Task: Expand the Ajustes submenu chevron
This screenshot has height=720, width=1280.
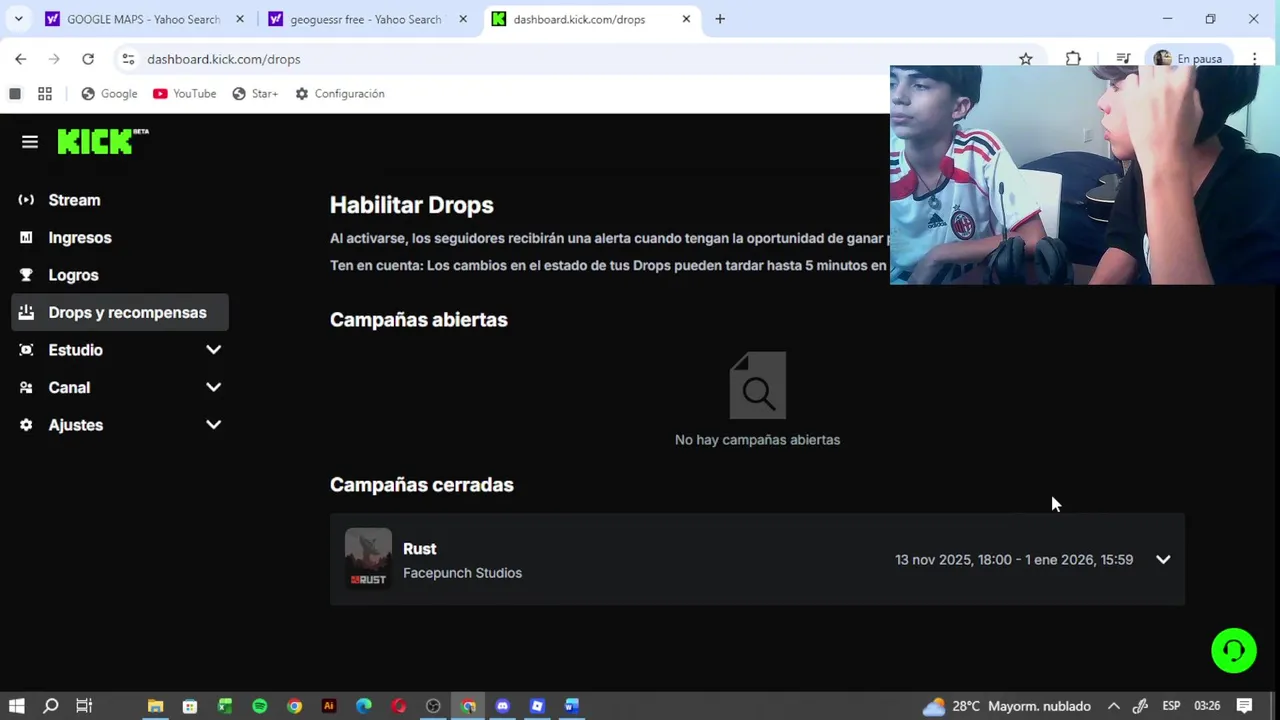Action: pos(213,425)
